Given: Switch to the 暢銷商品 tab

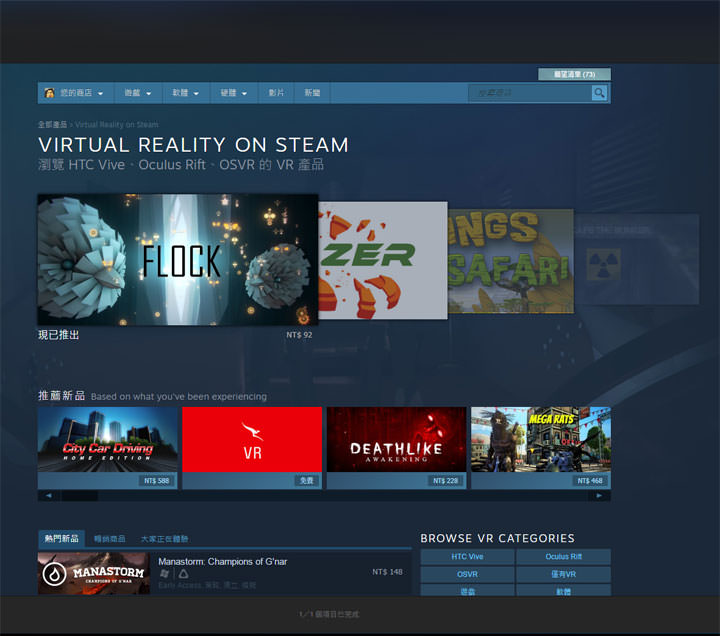Looking at the screenshot, I should coord(110,539).
